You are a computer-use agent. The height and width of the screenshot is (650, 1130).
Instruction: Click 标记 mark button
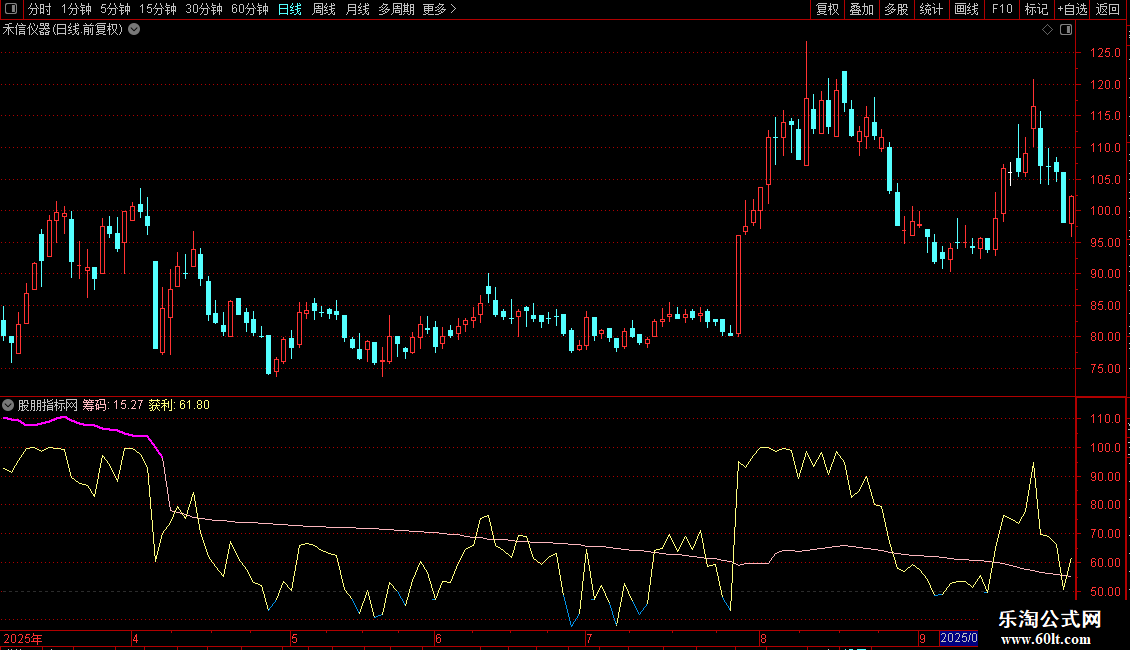pyautogui.click(x=1036, y=9)
